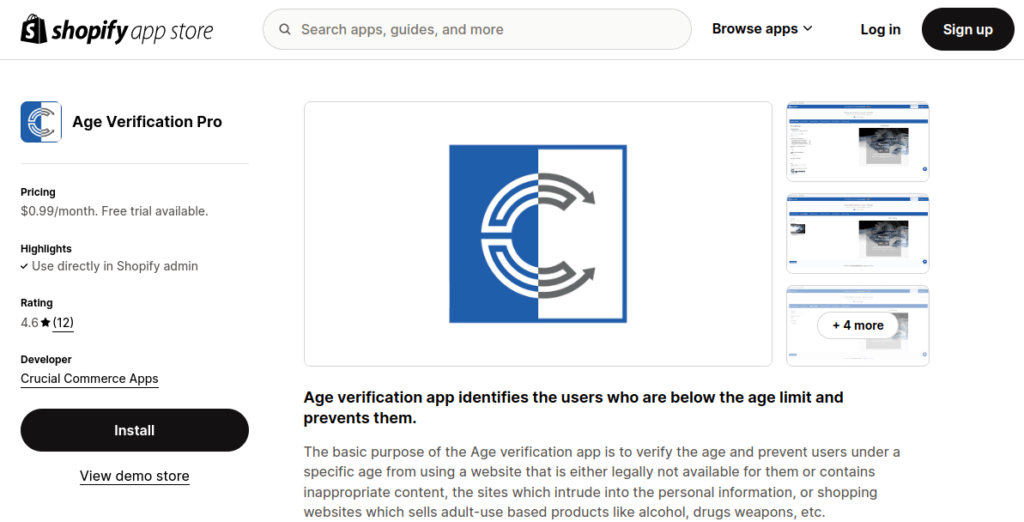
Task: Open the large app logo image
Action: point(538,234)
